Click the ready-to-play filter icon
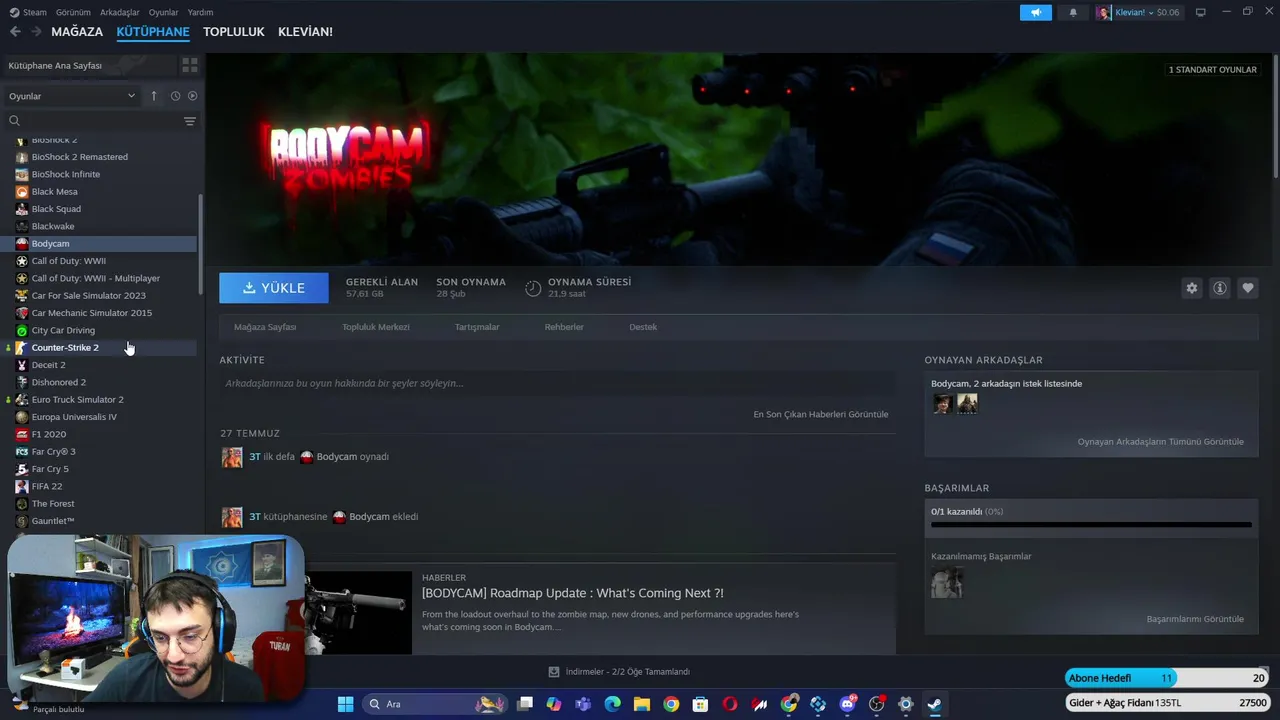This screenshot has width=1280, height=720. tap(193, 96)
